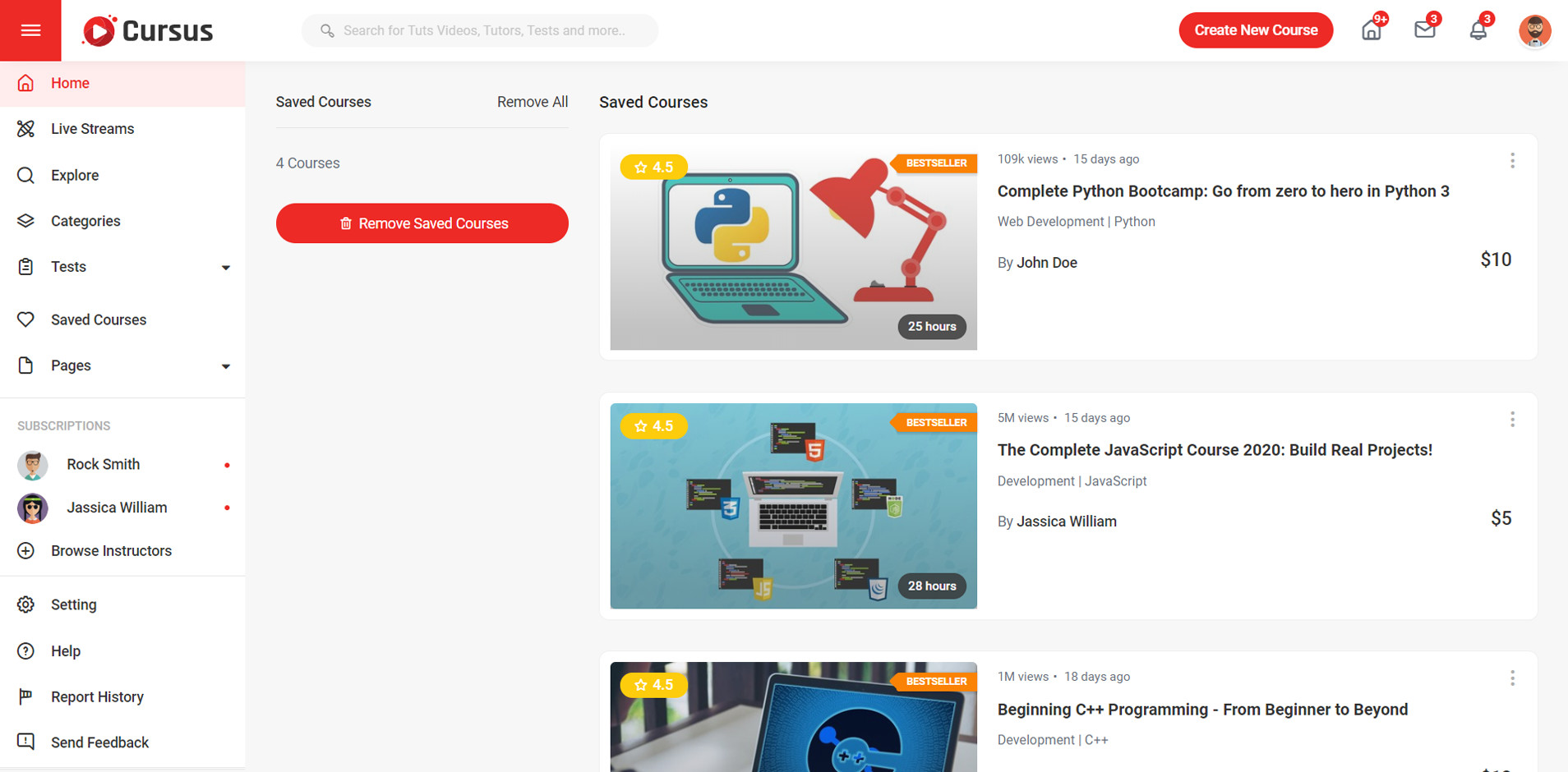Toggle the hamburger menu button
The height and width of the screenshot is (772, 1568).
point(30,30)
